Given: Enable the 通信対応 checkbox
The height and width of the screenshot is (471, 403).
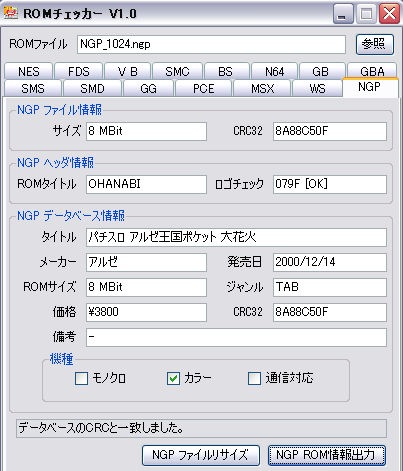Looking at the screenshot, I should pyautogui.click(x=254, y=379).
